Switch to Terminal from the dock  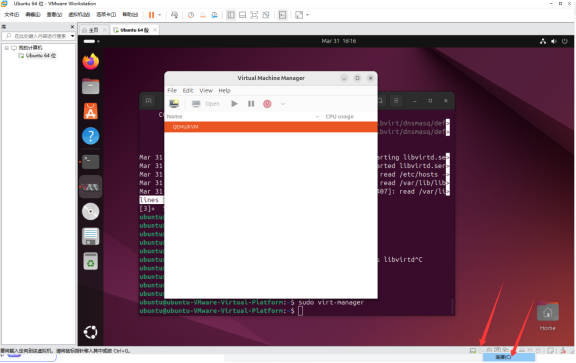pos(91,162)
